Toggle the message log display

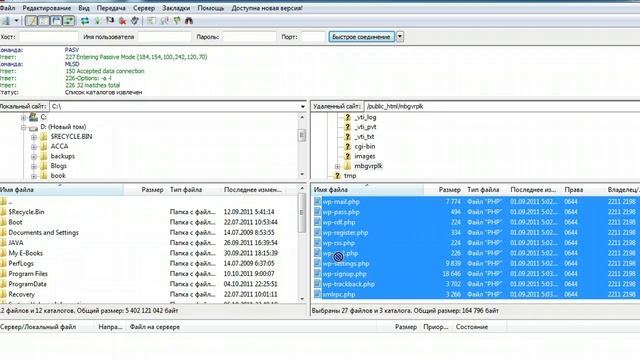pos(31,21)
